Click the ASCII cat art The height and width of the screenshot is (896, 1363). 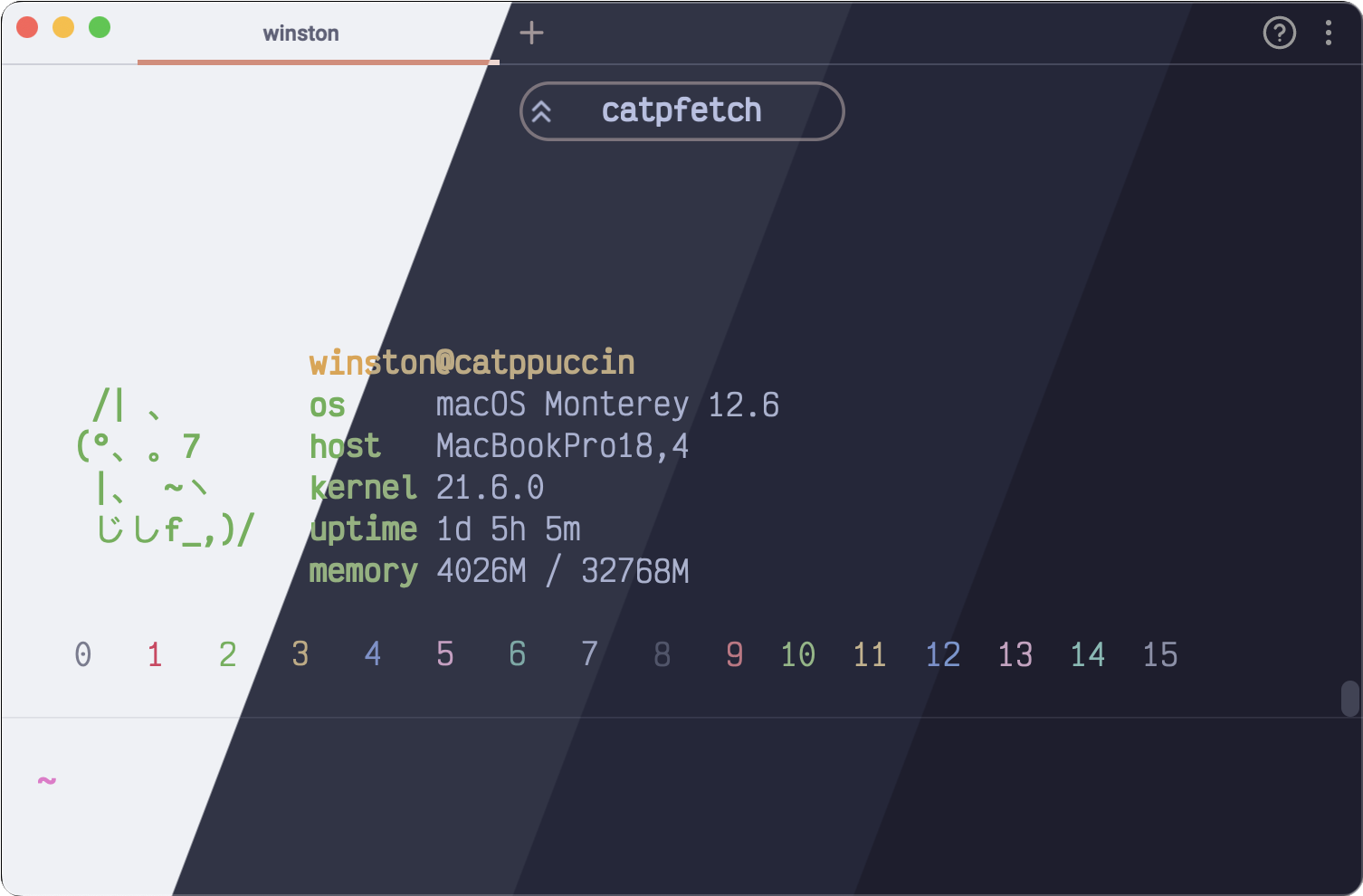(x=165, y=467)
